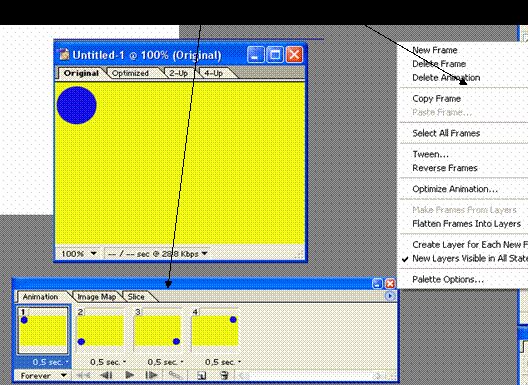This screenshot has height=385, width=528.
Task: Delete frame trash icon
Action: click(224, 375)
